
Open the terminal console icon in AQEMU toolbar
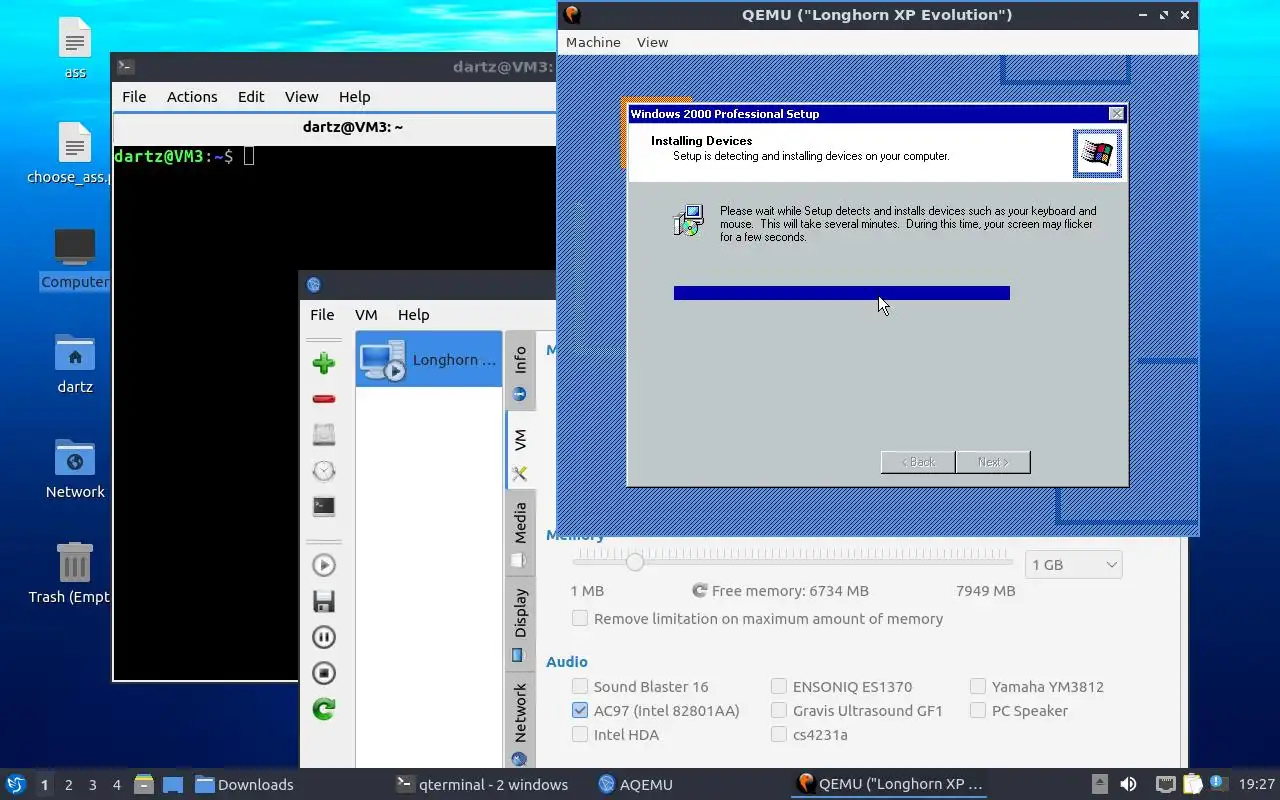[x=323, y=507]
